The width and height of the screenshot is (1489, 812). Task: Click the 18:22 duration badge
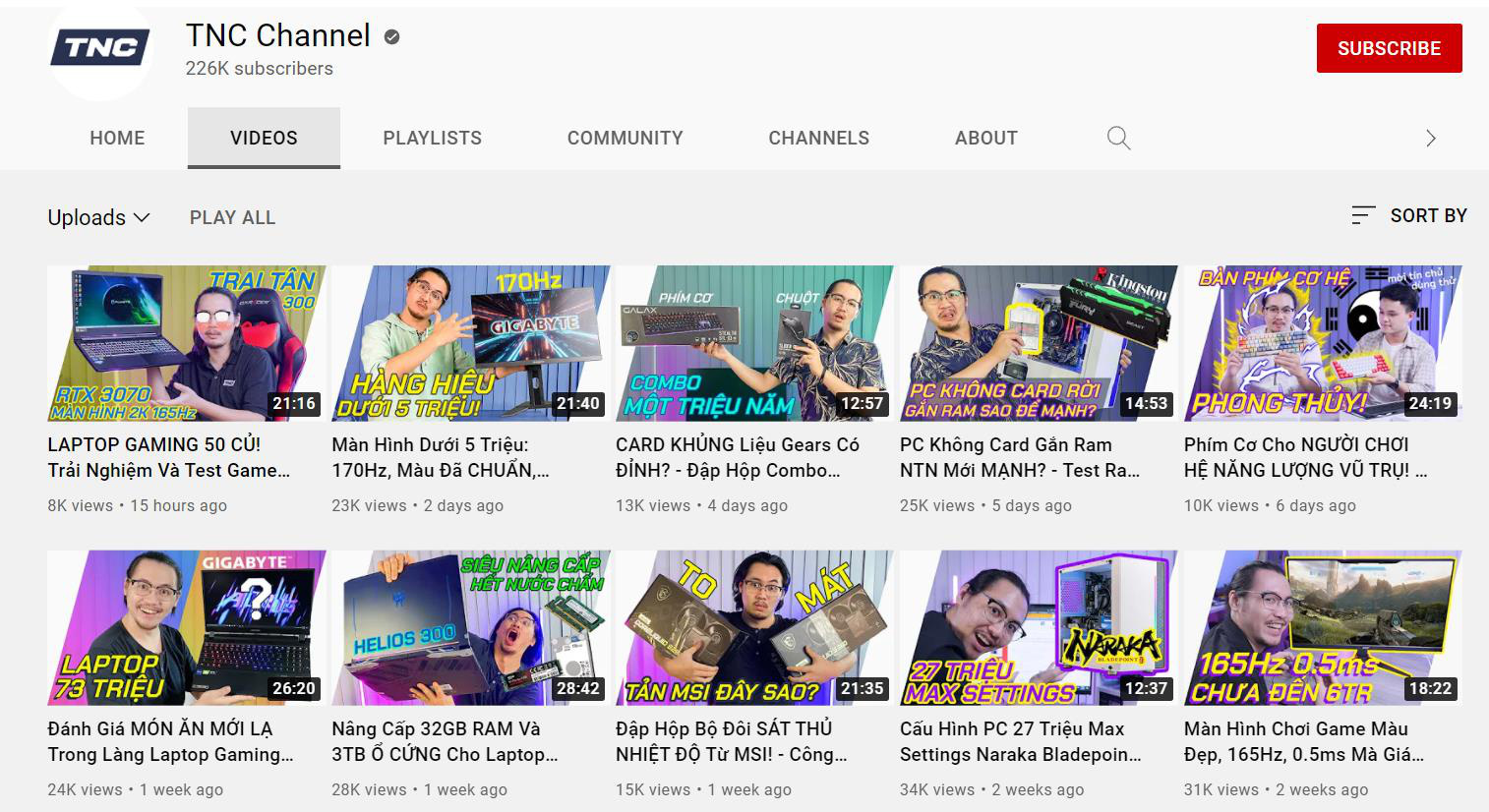click(1430, 688)
